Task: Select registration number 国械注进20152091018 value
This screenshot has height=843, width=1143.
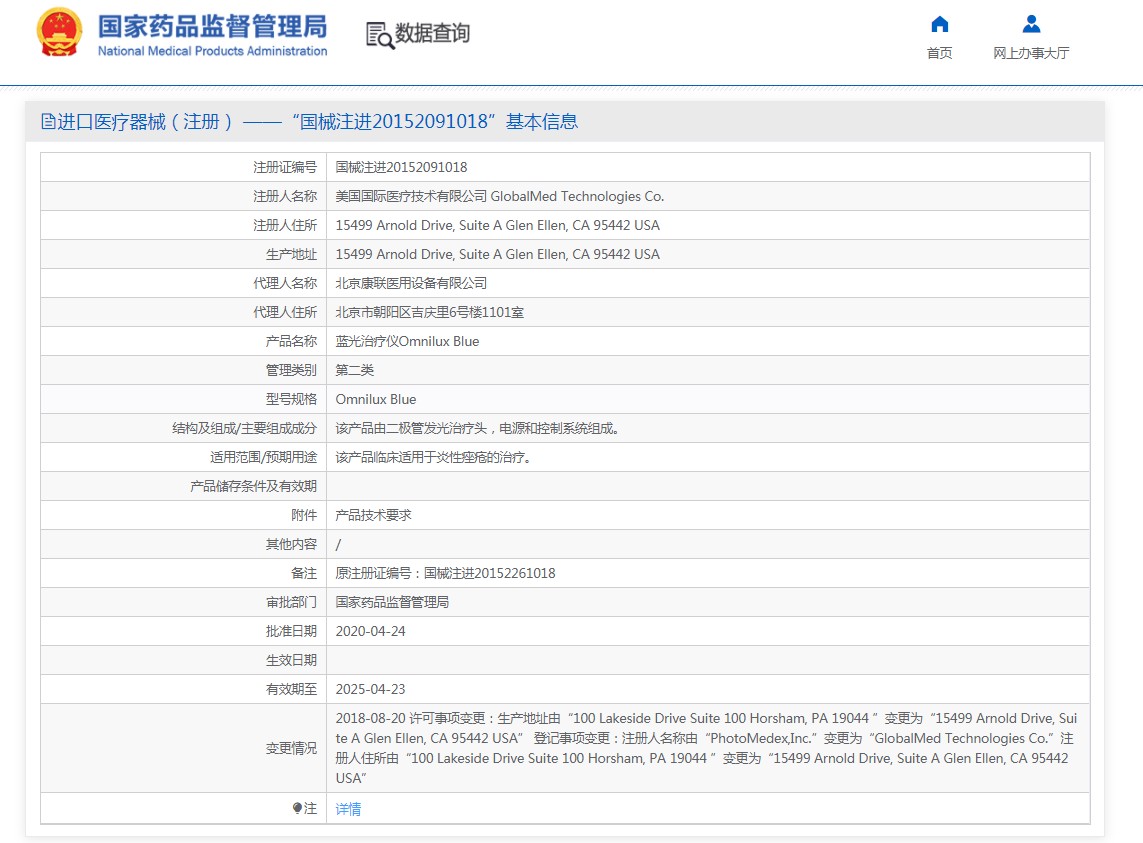Action: [402, 167]
